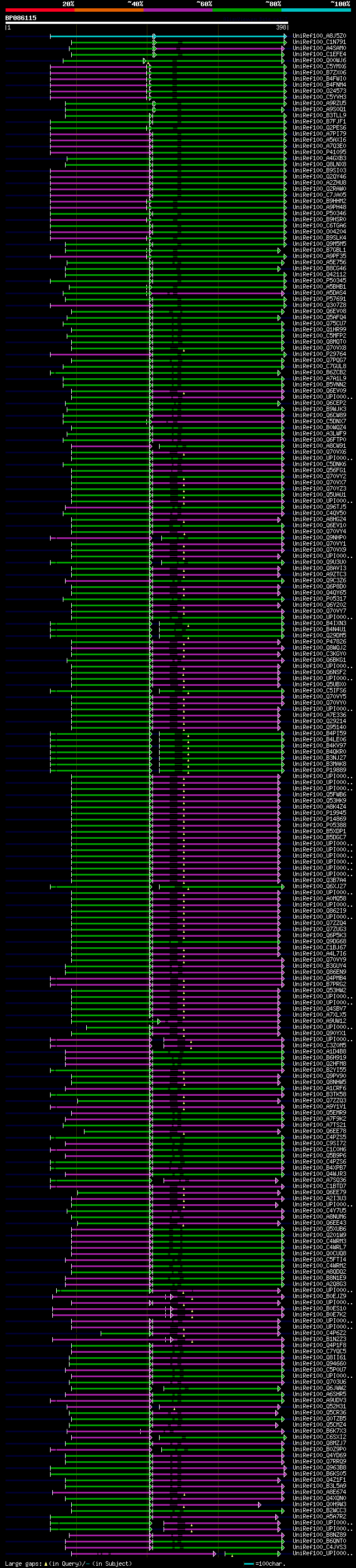Click the cyan =100char. scale legend

264,1563
